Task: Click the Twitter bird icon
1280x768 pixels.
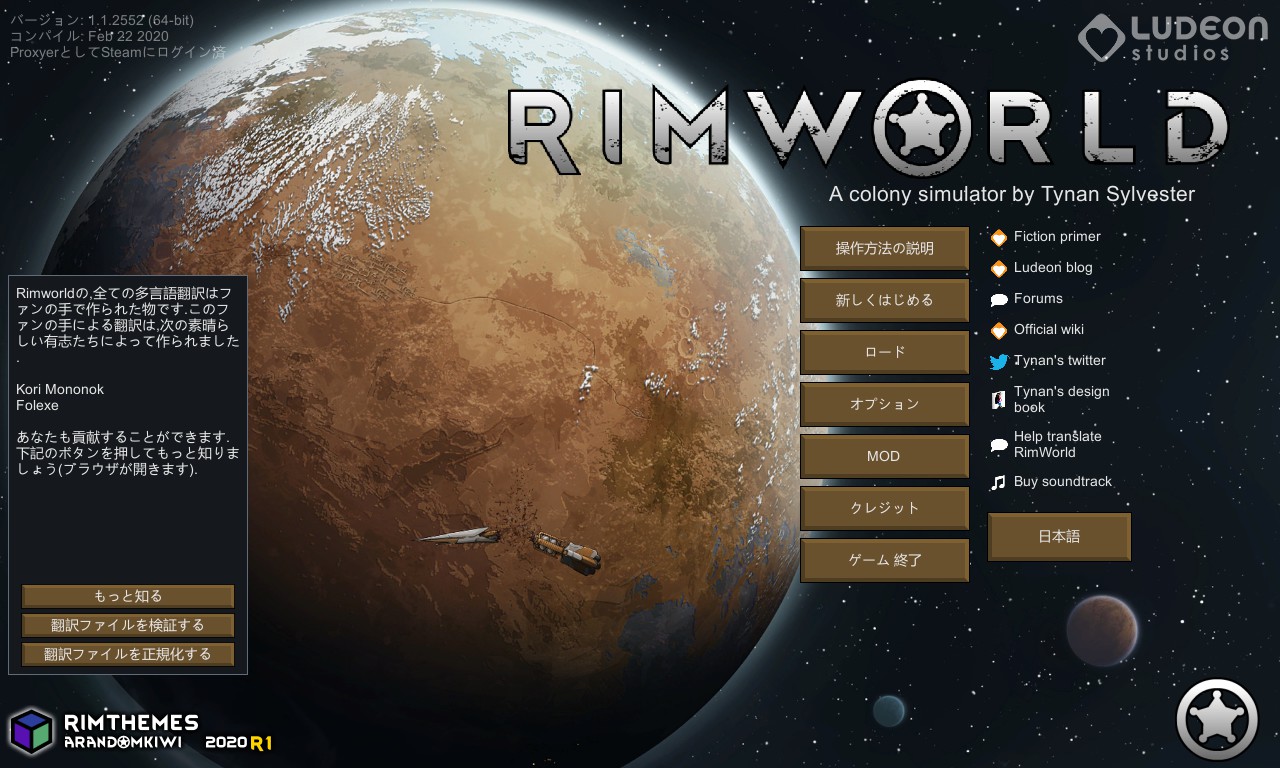Action: click(x=998, y=362)
